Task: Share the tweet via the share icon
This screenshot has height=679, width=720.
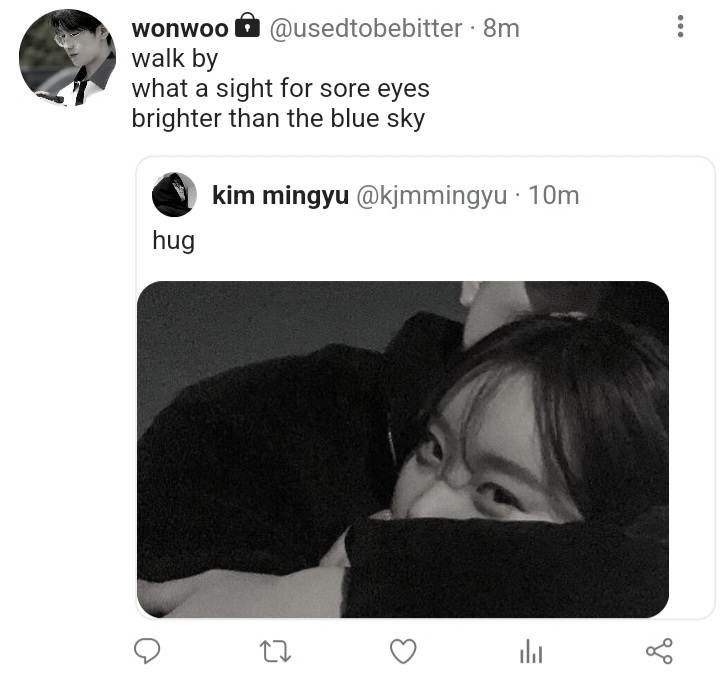Action: click(659, 651)
